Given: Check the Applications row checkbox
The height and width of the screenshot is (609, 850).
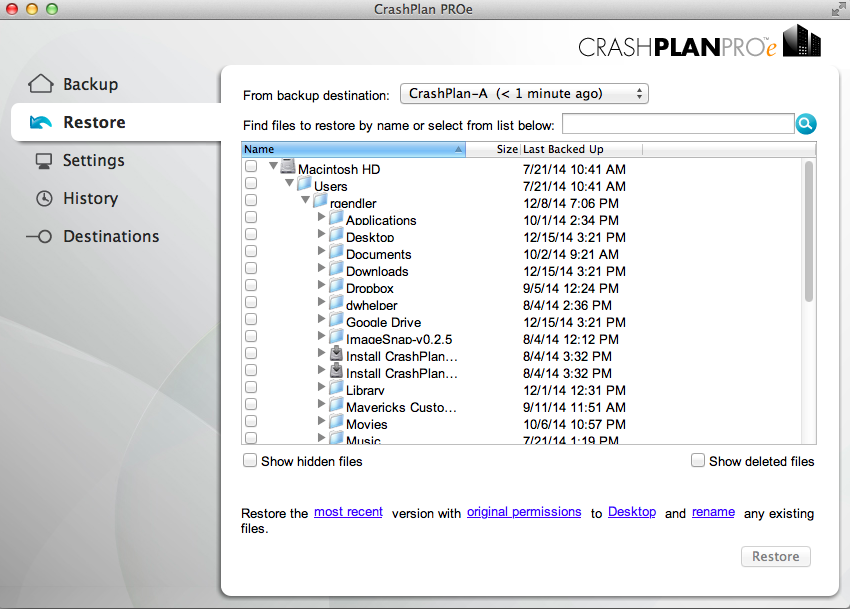Looking at the screenshot, I should pyautogui.click(x=251, y=217).
